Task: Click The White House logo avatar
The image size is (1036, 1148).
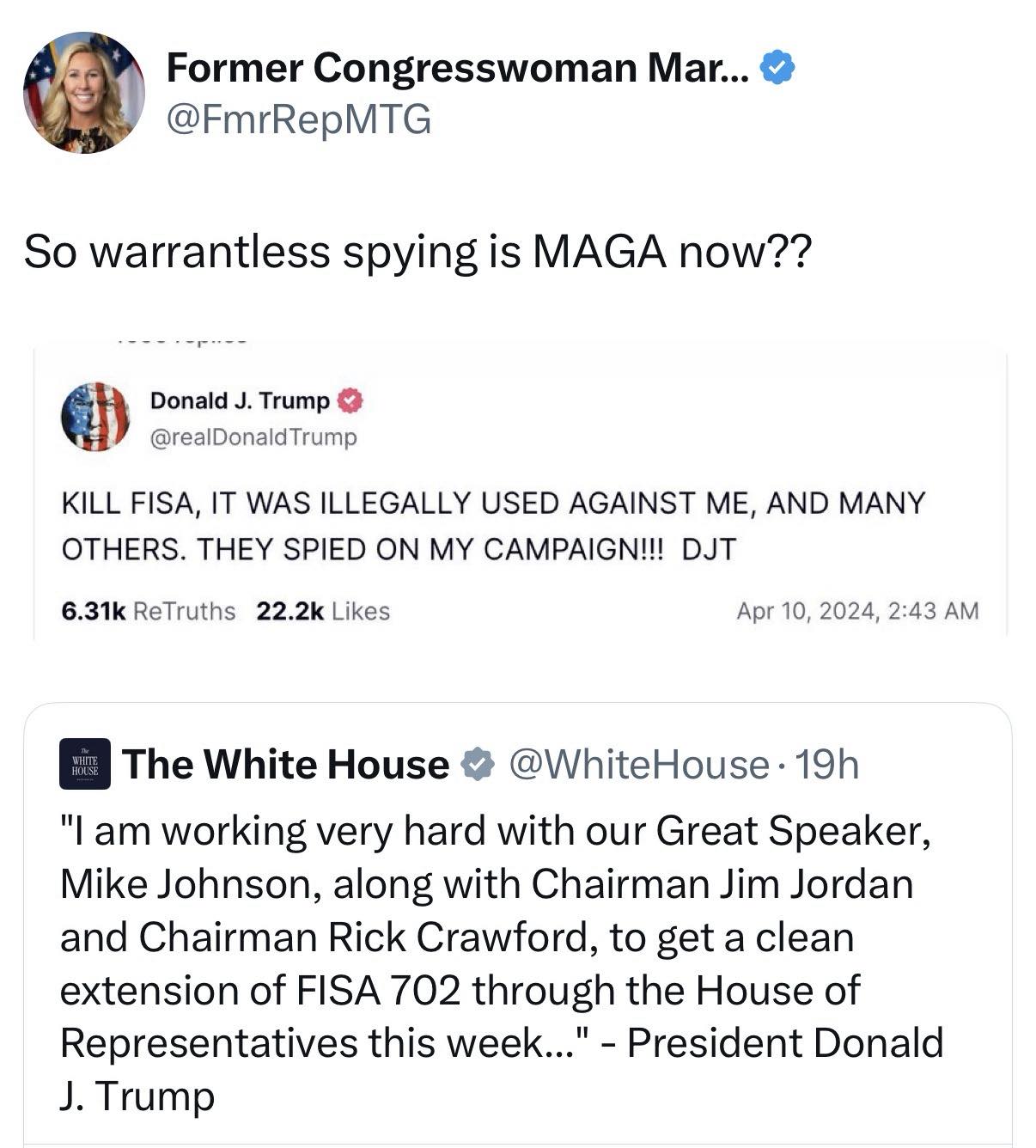Action: [x=85, y=764]
